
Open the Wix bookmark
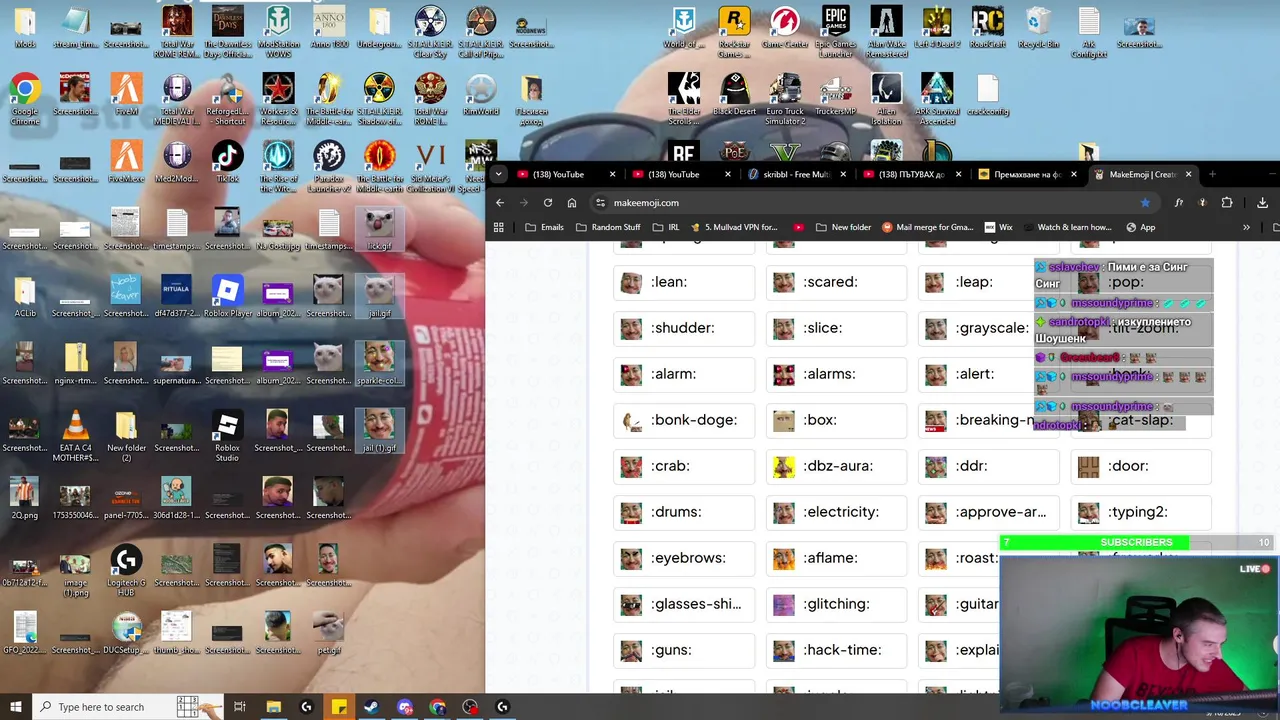click(999, 227)
